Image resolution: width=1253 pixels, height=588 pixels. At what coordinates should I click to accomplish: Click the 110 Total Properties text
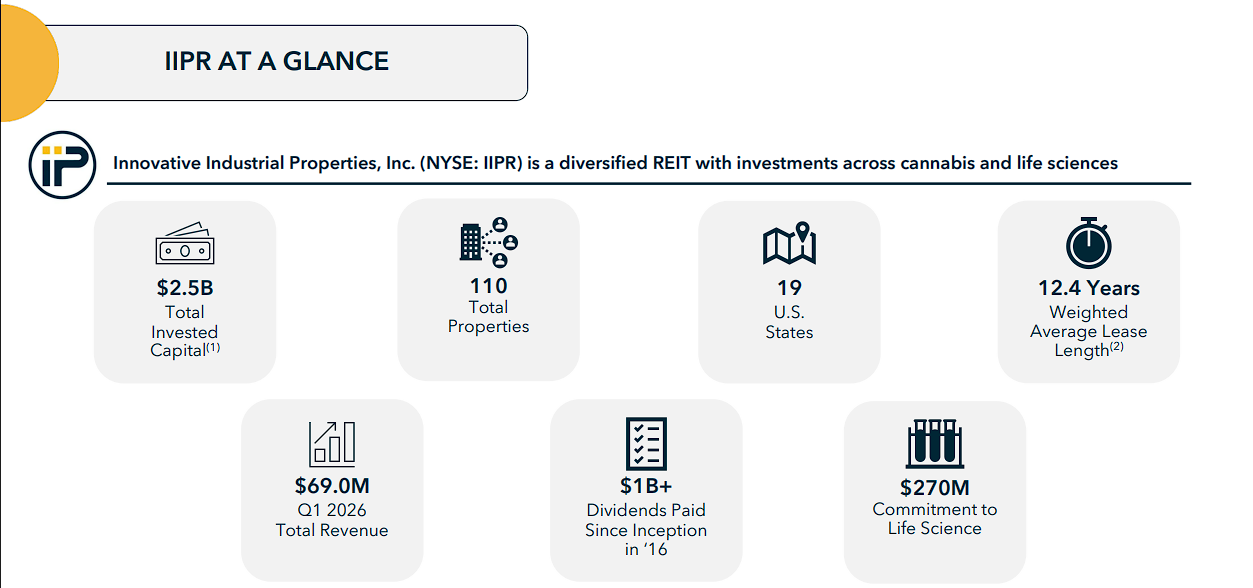[x=488, y=306]
